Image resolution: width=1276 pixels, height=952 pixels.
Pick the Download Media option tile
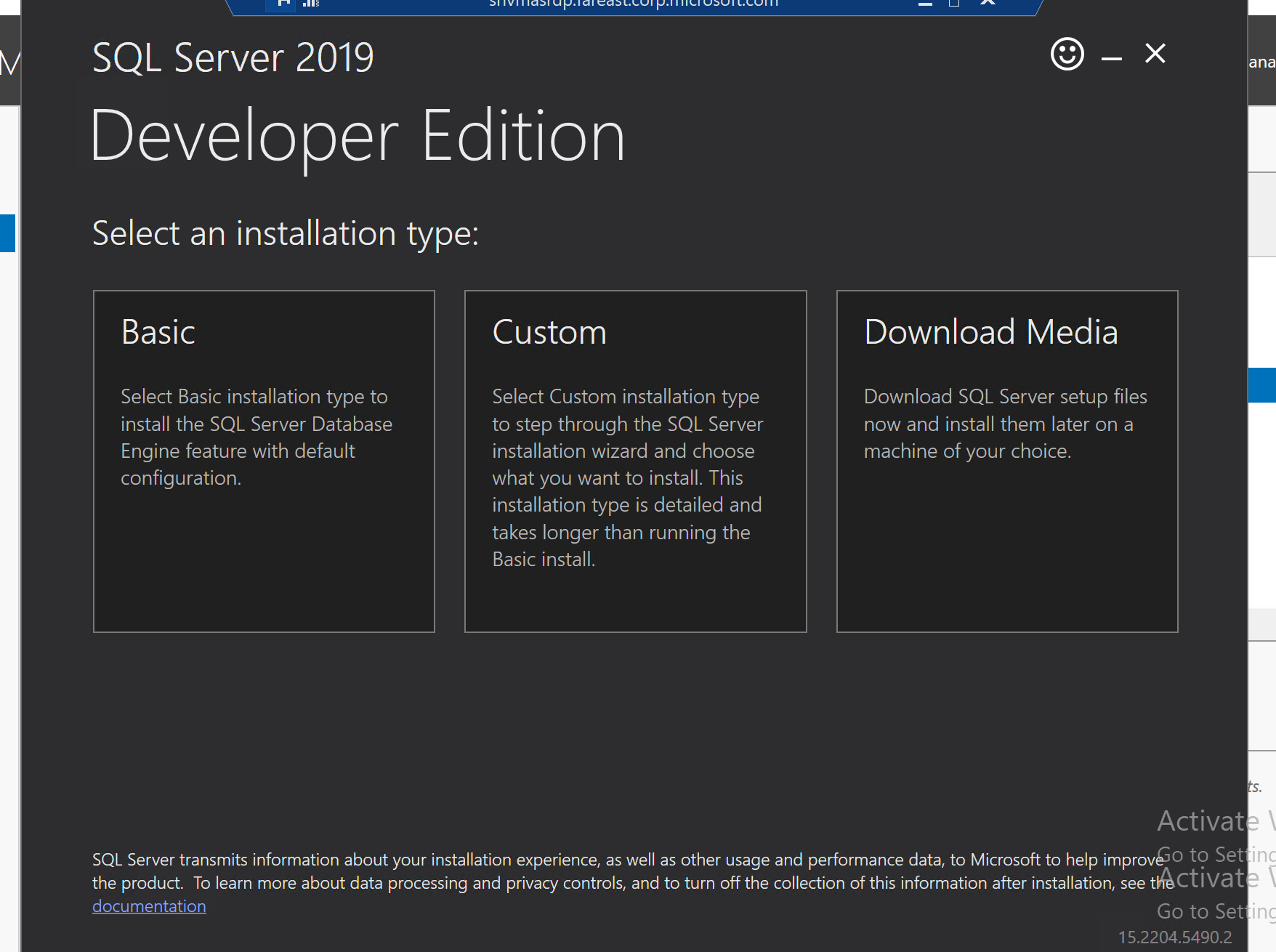[x=1006, y=461]
